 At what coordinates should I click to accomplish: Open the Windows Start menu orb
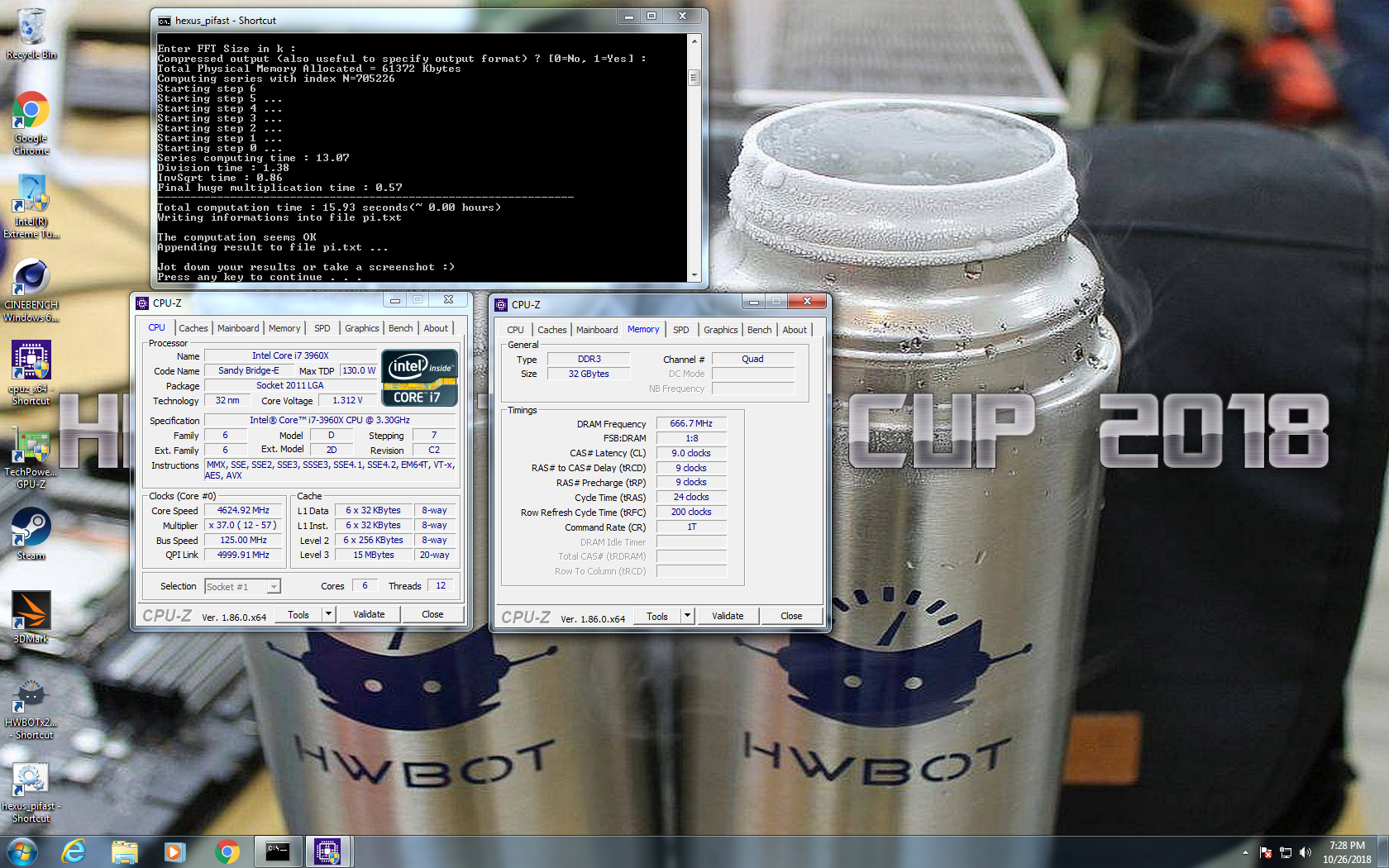coord(21,851)
